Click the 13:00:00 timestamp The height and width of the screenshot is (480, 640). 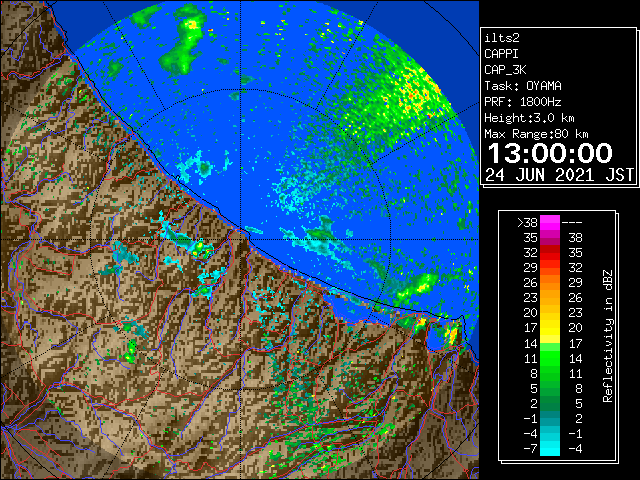click(x=550, y=153)
